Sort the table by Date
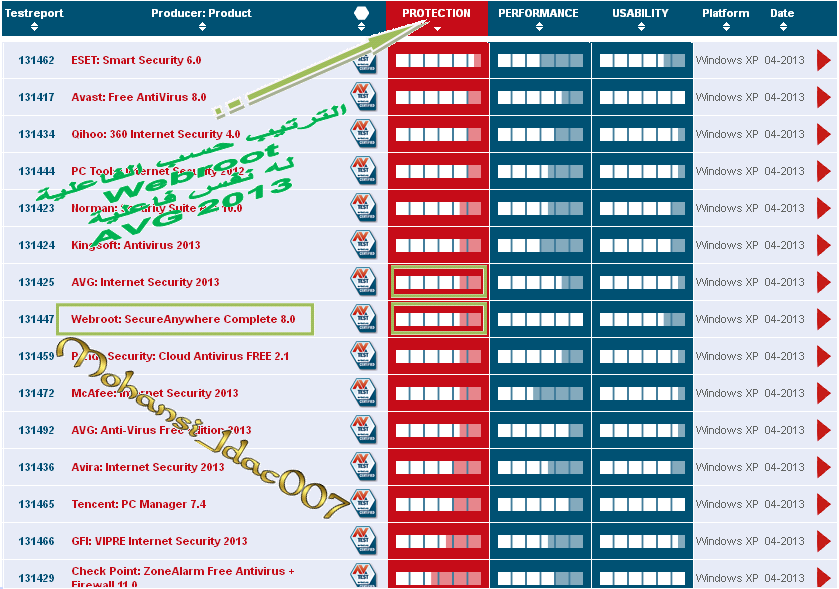Image resolution: width=839 pixels, height=589 pixels. coord(782,18)
